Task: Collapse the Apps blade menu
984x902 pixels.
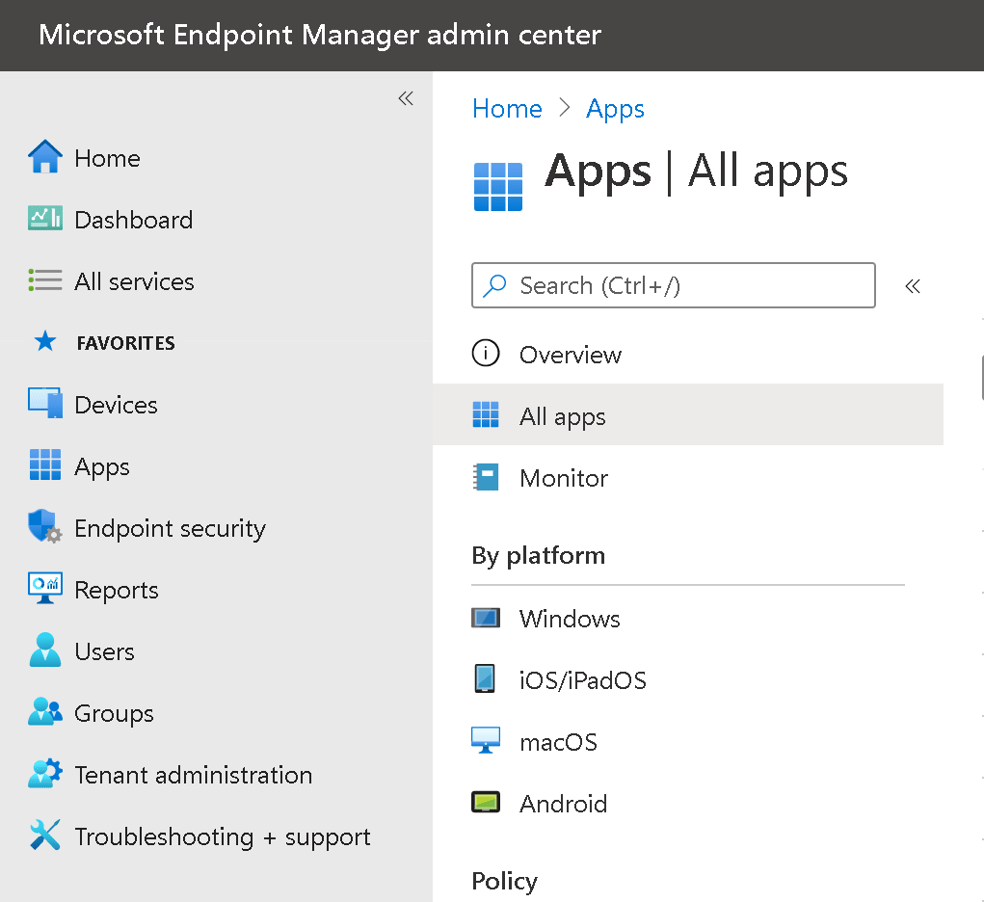Action: pyautogui.click(x=913, y=285)
